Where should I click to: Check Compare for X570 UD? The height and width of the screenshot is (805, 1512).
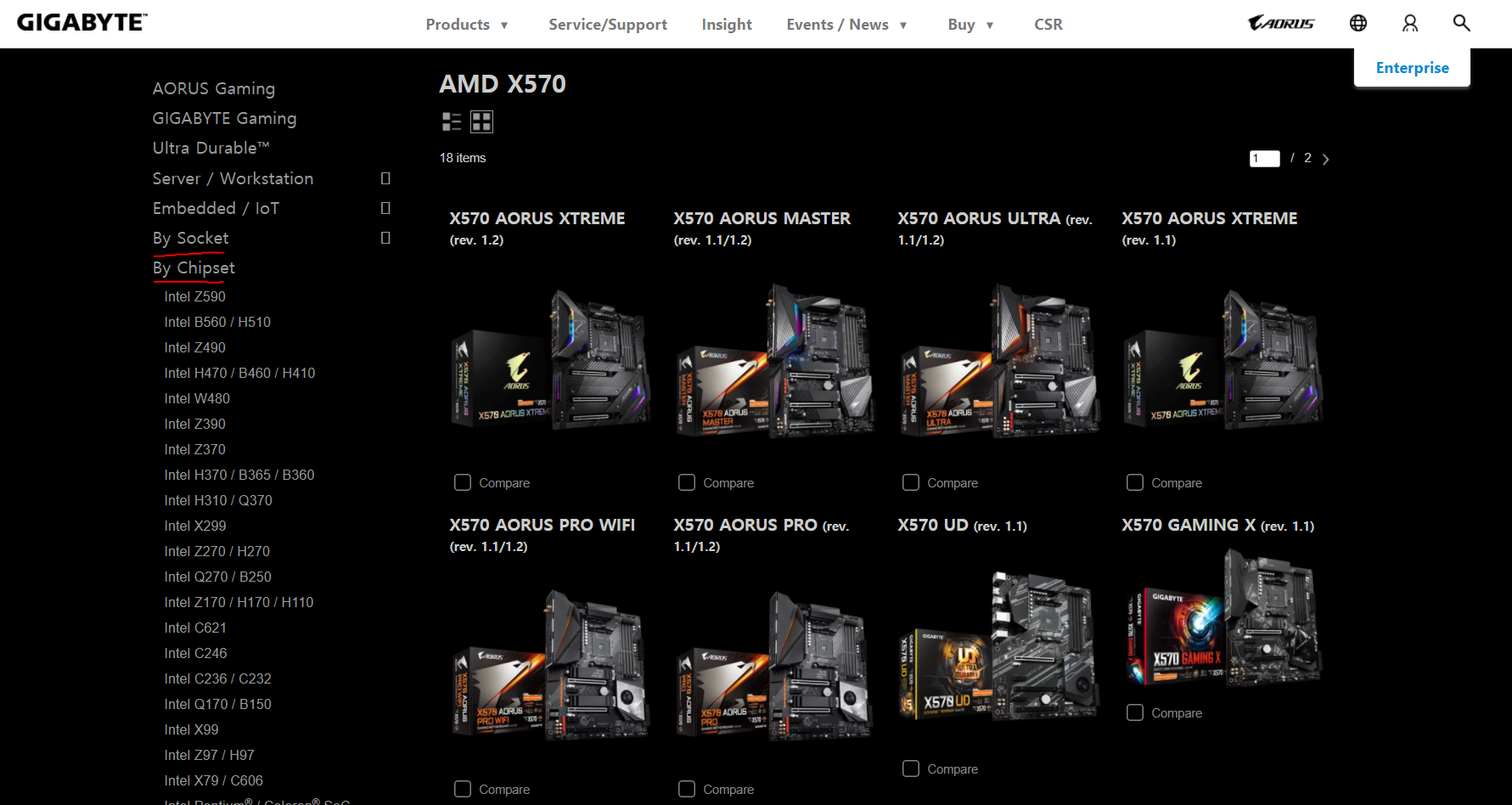[x=911, y=768]
